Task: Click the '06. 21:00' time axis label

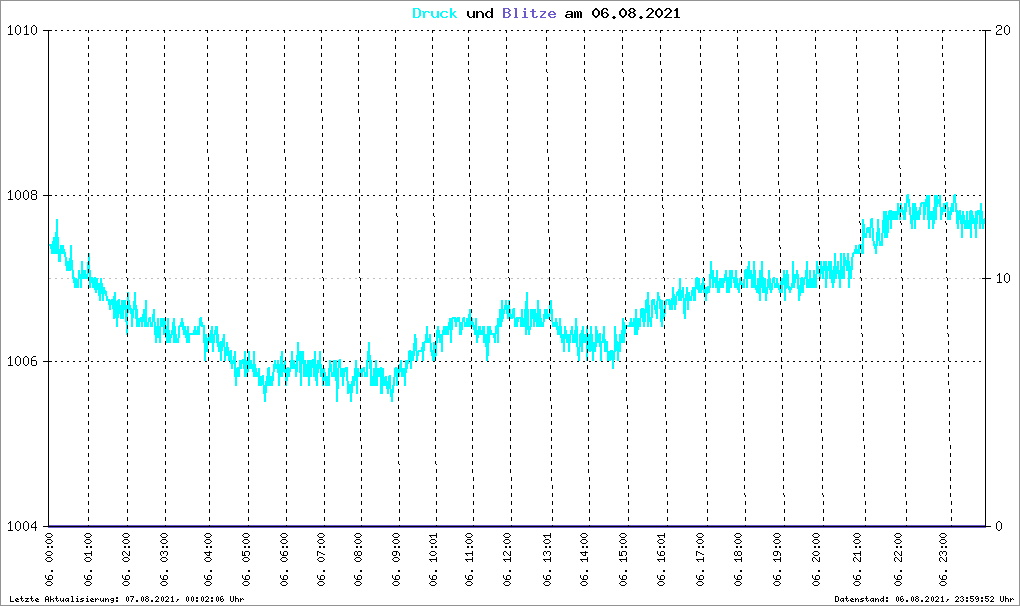Action: (857, 560)
